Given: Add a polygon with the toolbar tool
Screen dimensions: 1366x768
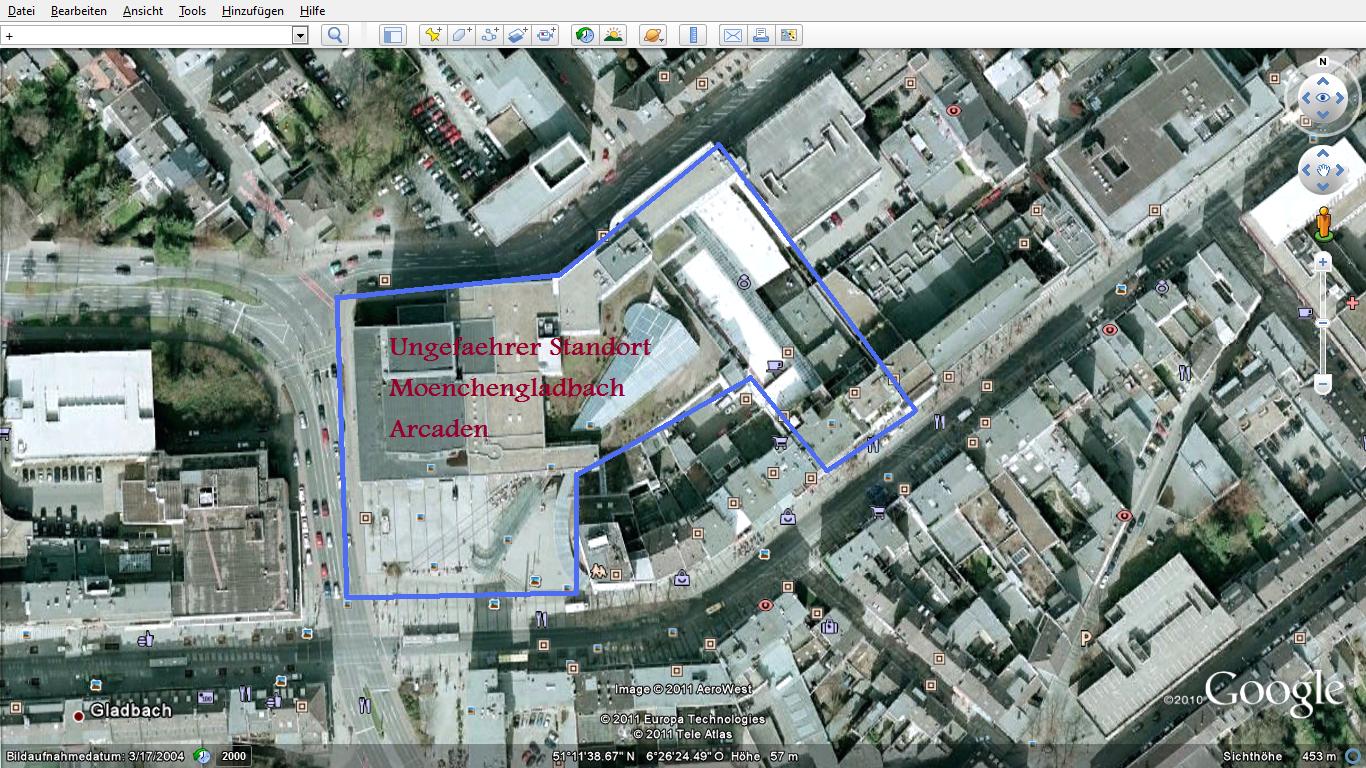Looking at the screenshot, I should (460, 35).
